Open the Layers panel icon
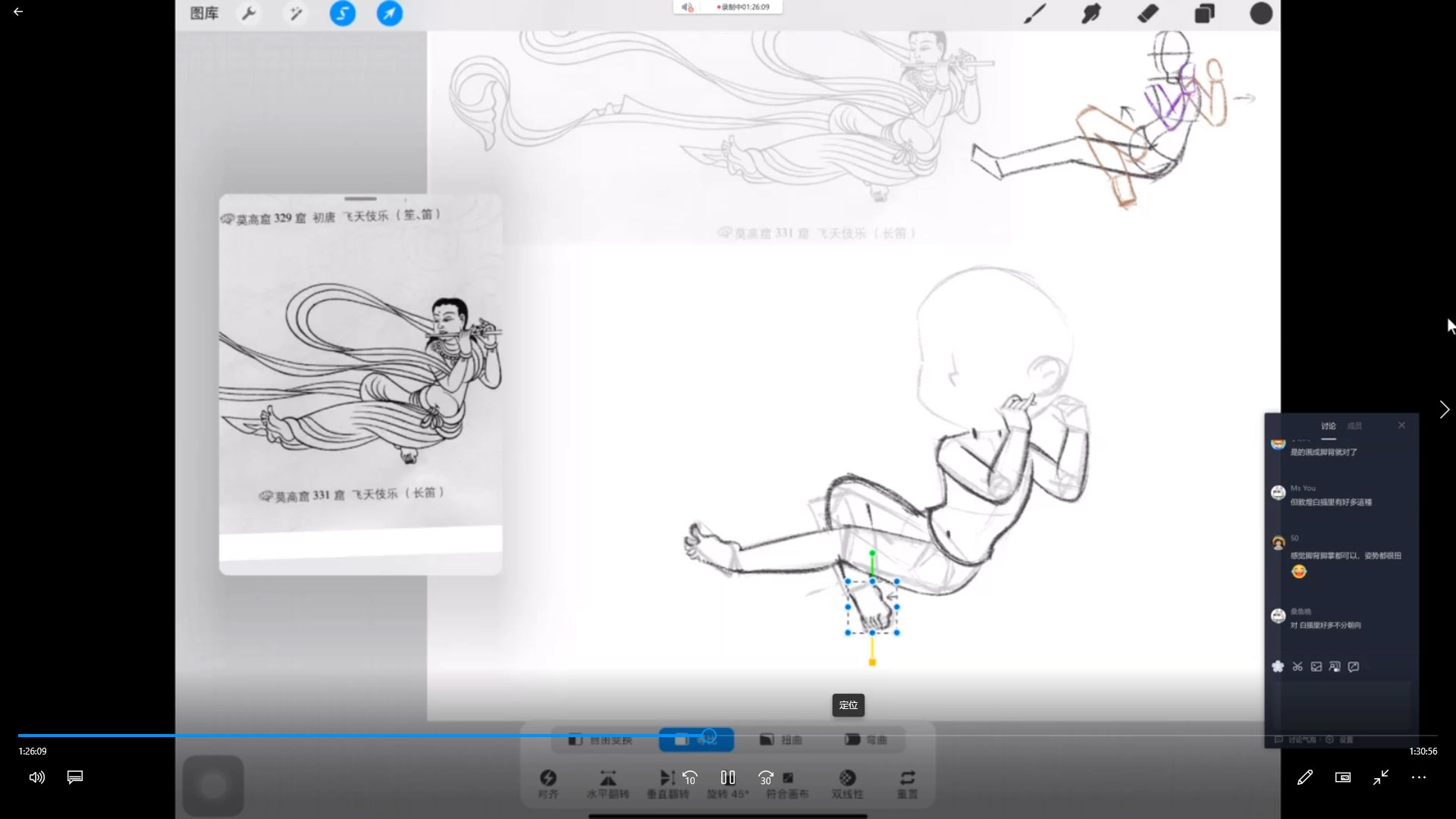1456x819 pixels. tap(1204, 13)
